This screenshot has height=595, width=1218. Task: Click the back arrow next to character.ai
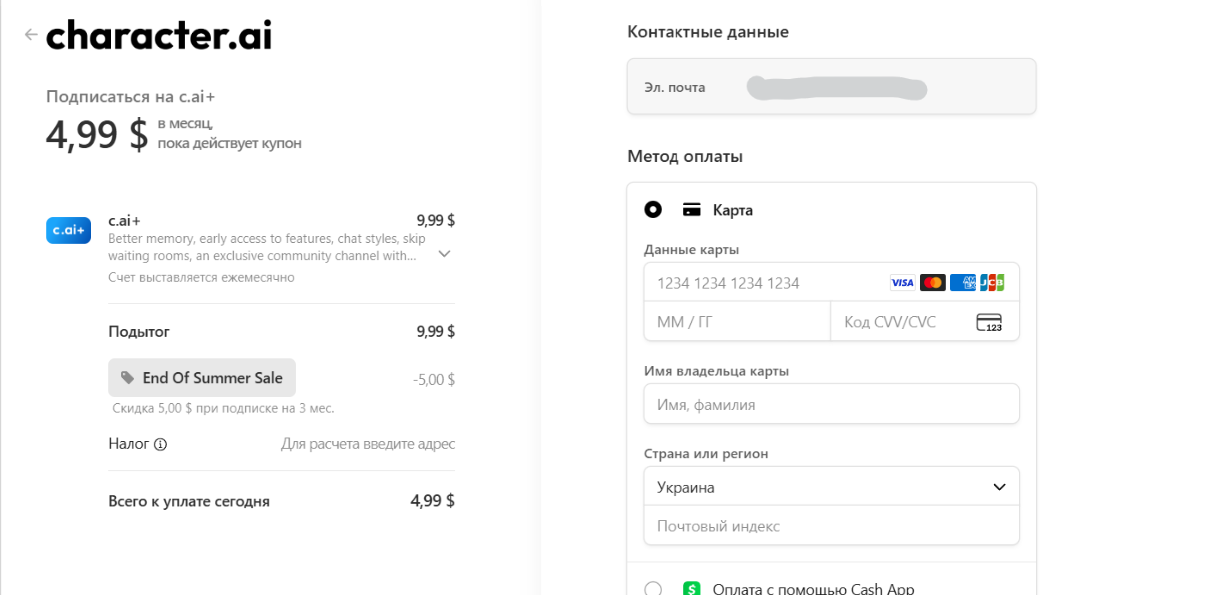coord(31,35)
